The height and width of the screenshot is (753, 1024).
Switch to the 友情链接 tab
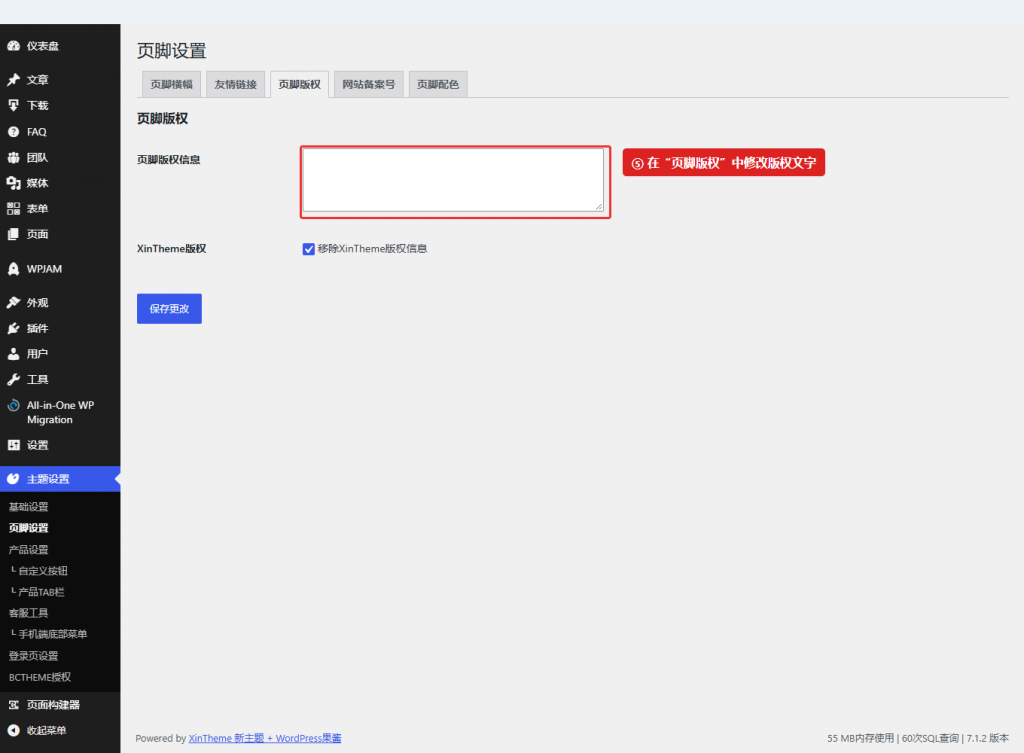(x=236, y=84)
